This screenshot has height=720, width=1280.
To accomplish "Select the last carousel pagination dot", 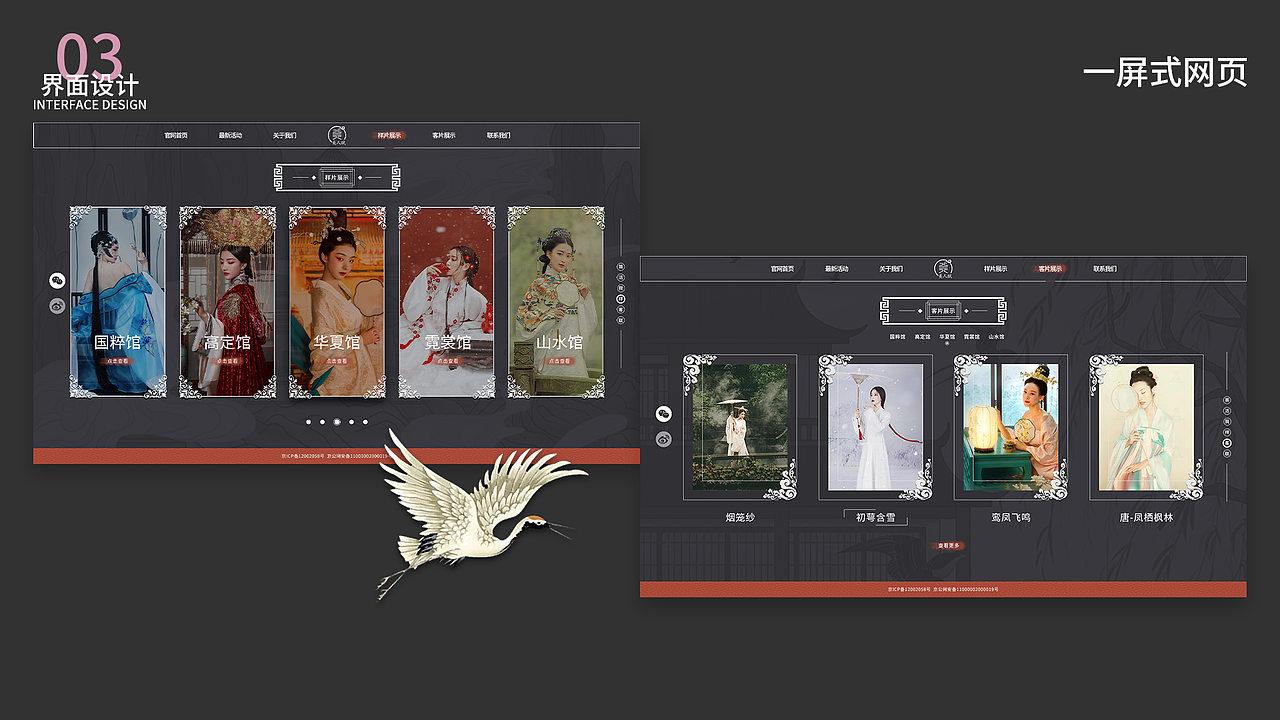I will pos(365,422).
